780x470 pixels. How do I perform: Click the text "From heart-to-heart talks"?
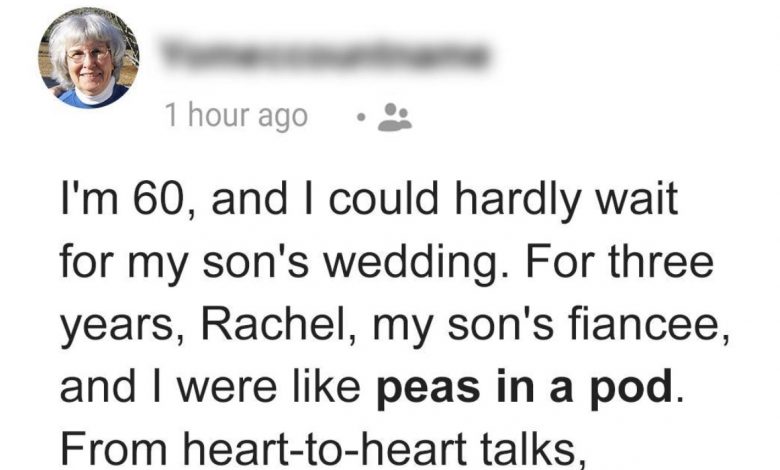[x=320, y=446]
